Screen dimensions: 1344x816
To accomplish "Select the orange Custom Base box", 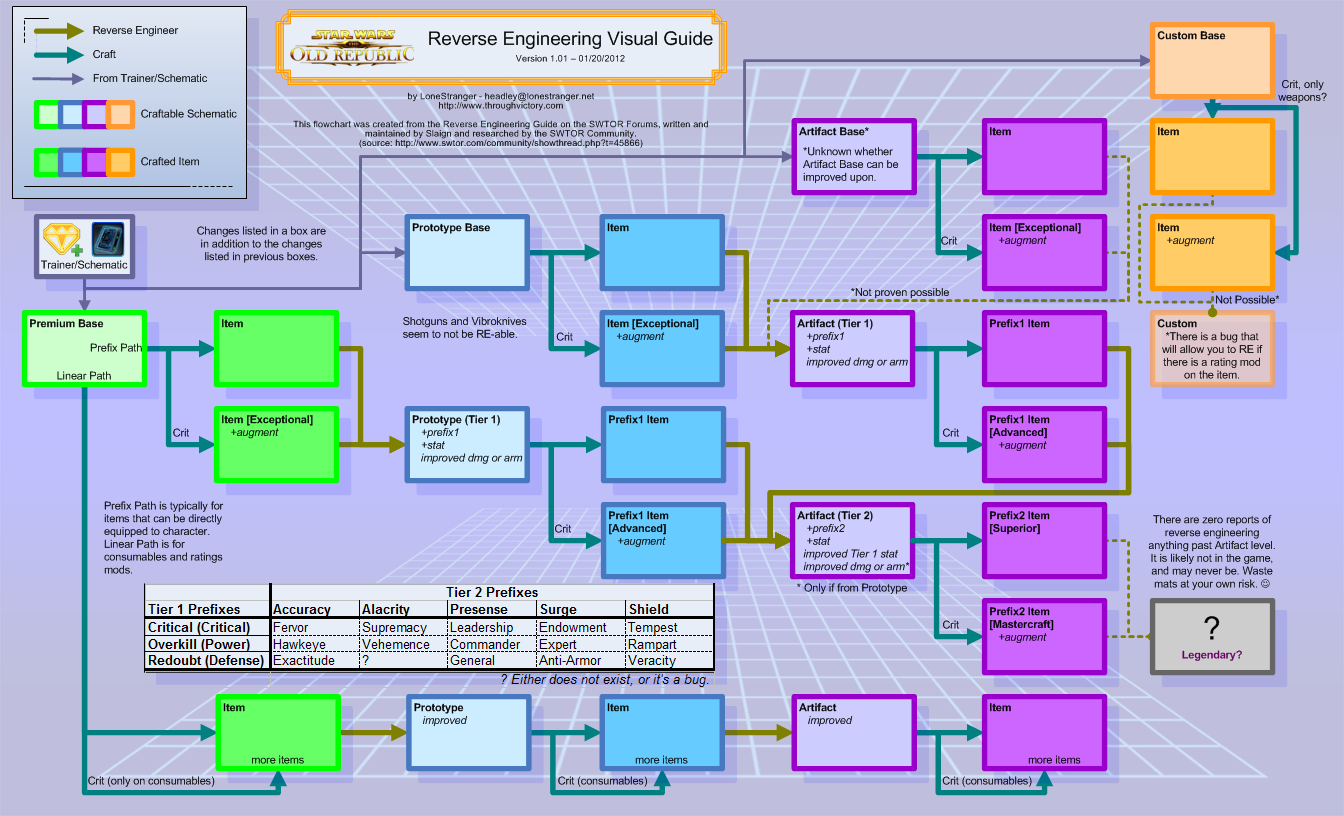I will tap(1211, 61).
